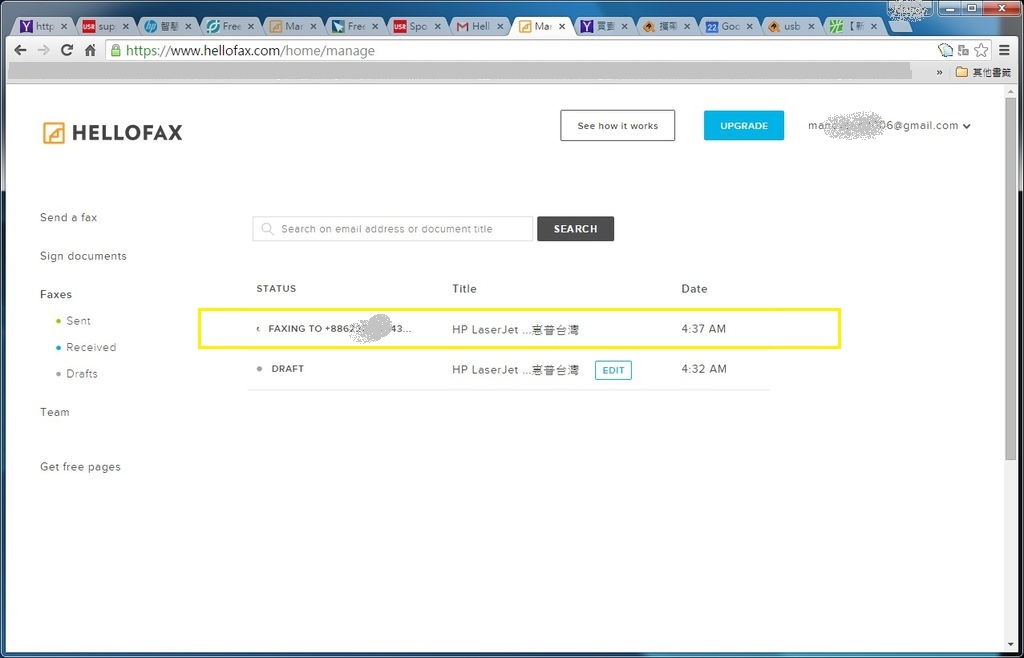
Task: Open the 其他書籤 bookmarks folder
Action: pos(983,72)
